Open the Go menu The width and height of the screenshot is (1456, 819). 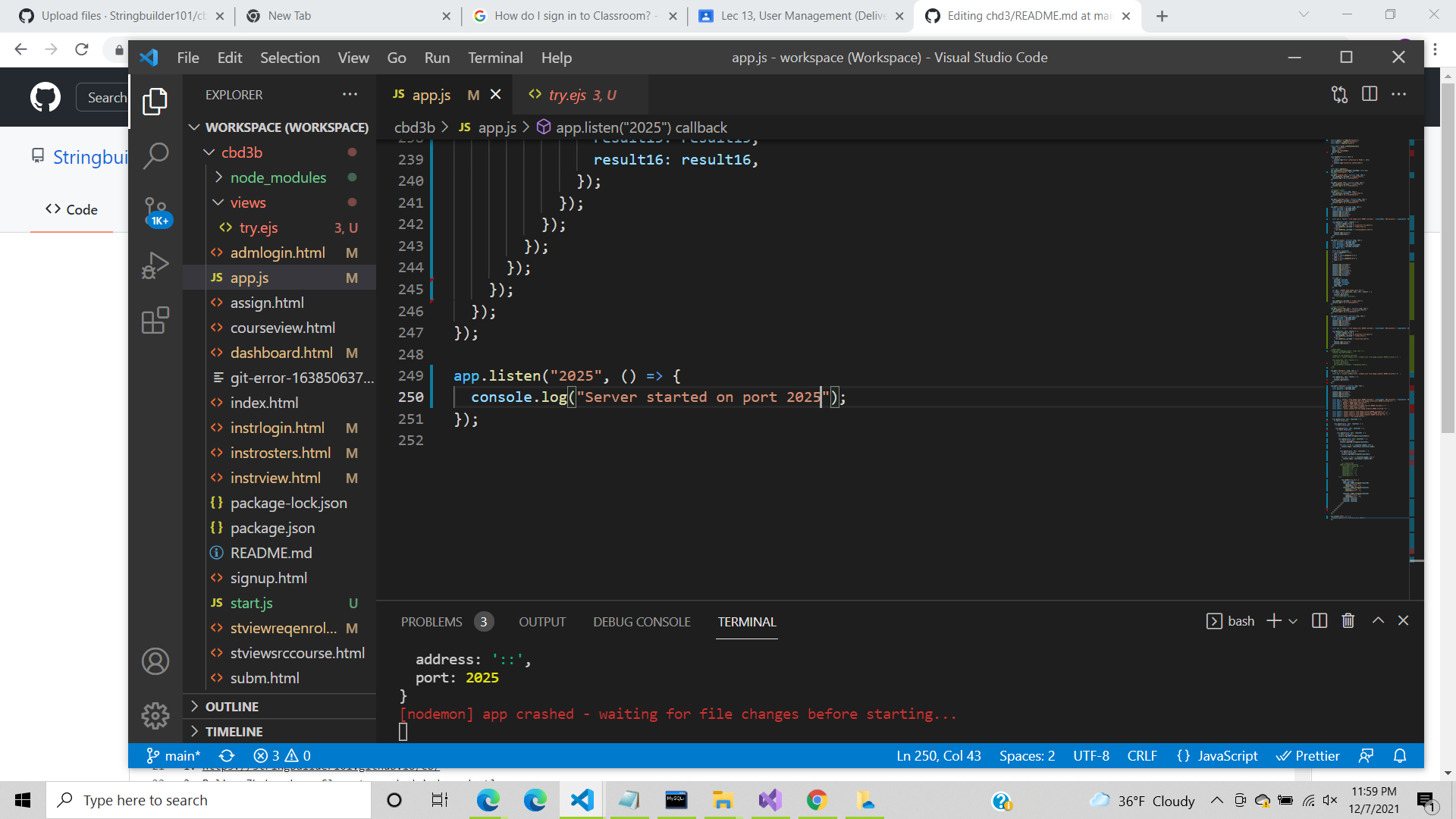[x=396, y=57]
